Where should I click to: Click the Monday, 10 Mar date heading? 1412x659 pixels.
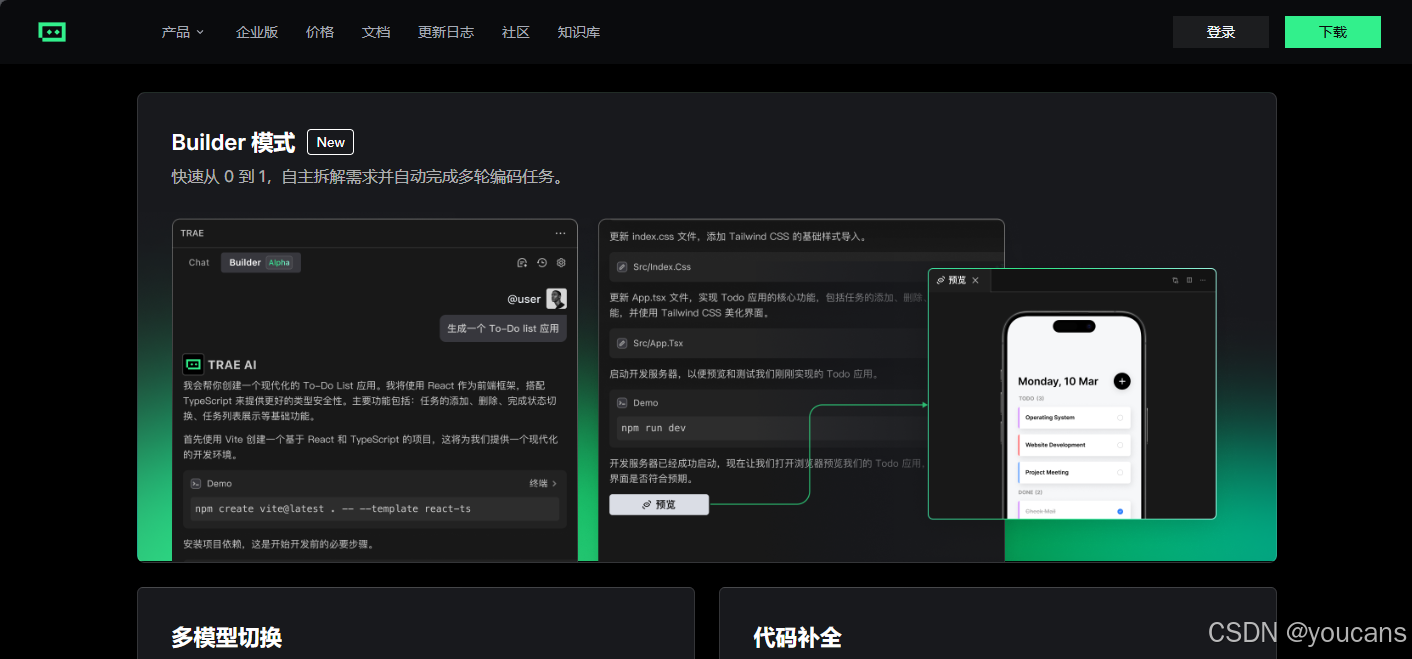[1058, 381]
